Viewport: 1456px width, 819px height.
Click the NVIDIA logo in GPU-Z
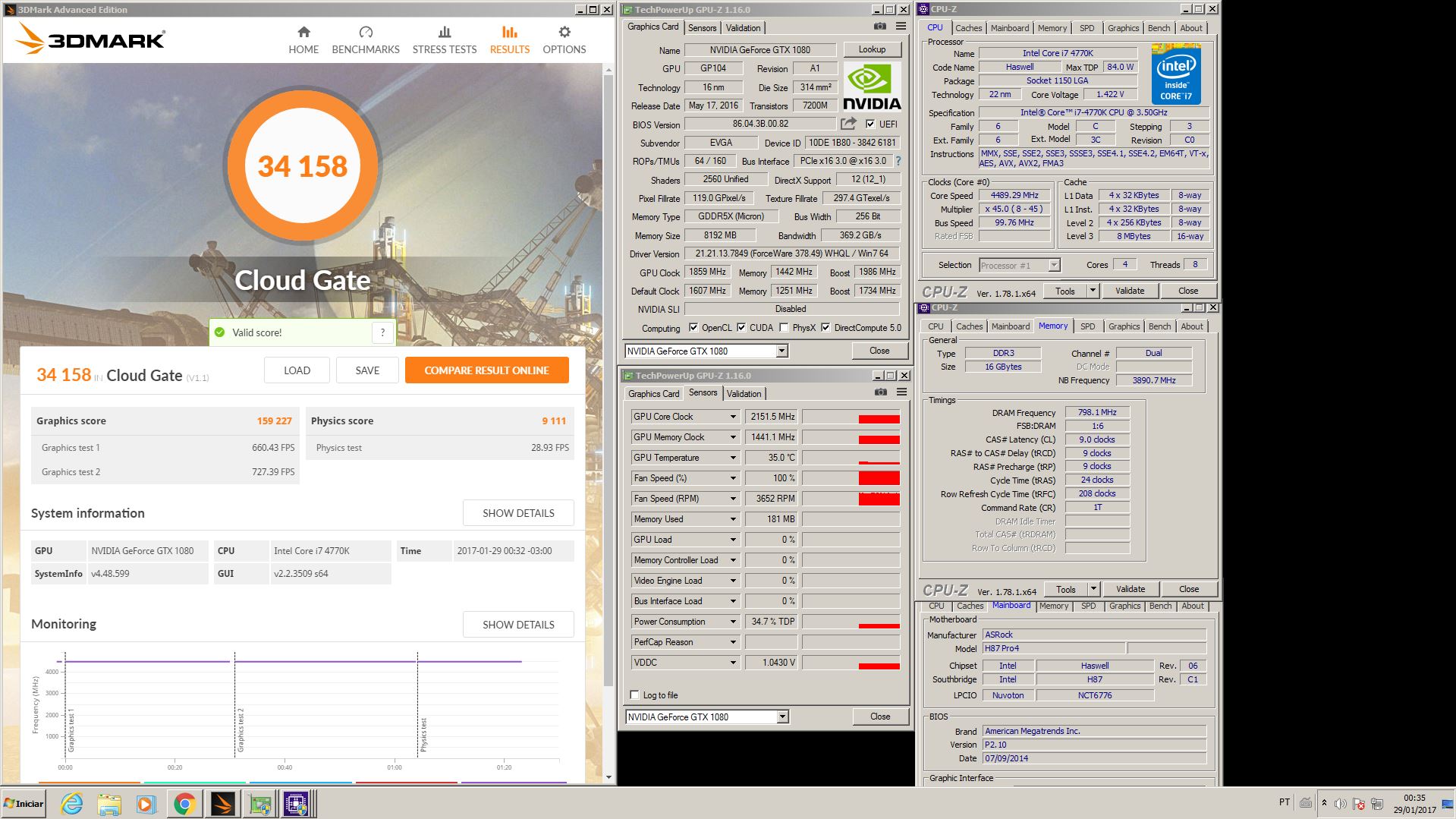872,87
